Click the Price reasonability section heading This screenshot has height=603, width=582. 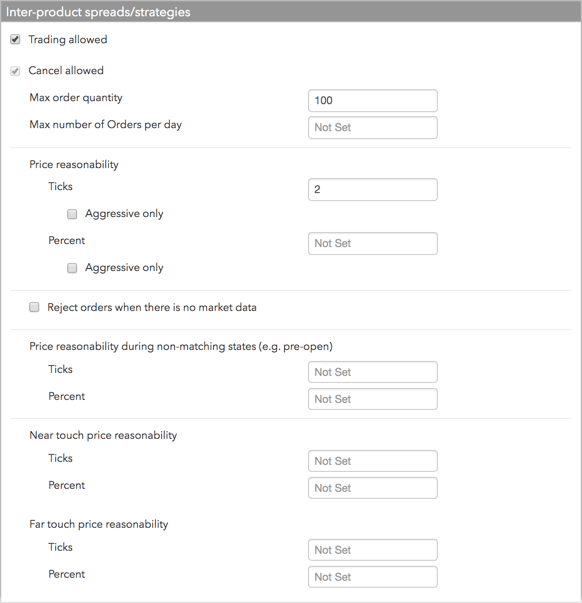click(74, 165)
